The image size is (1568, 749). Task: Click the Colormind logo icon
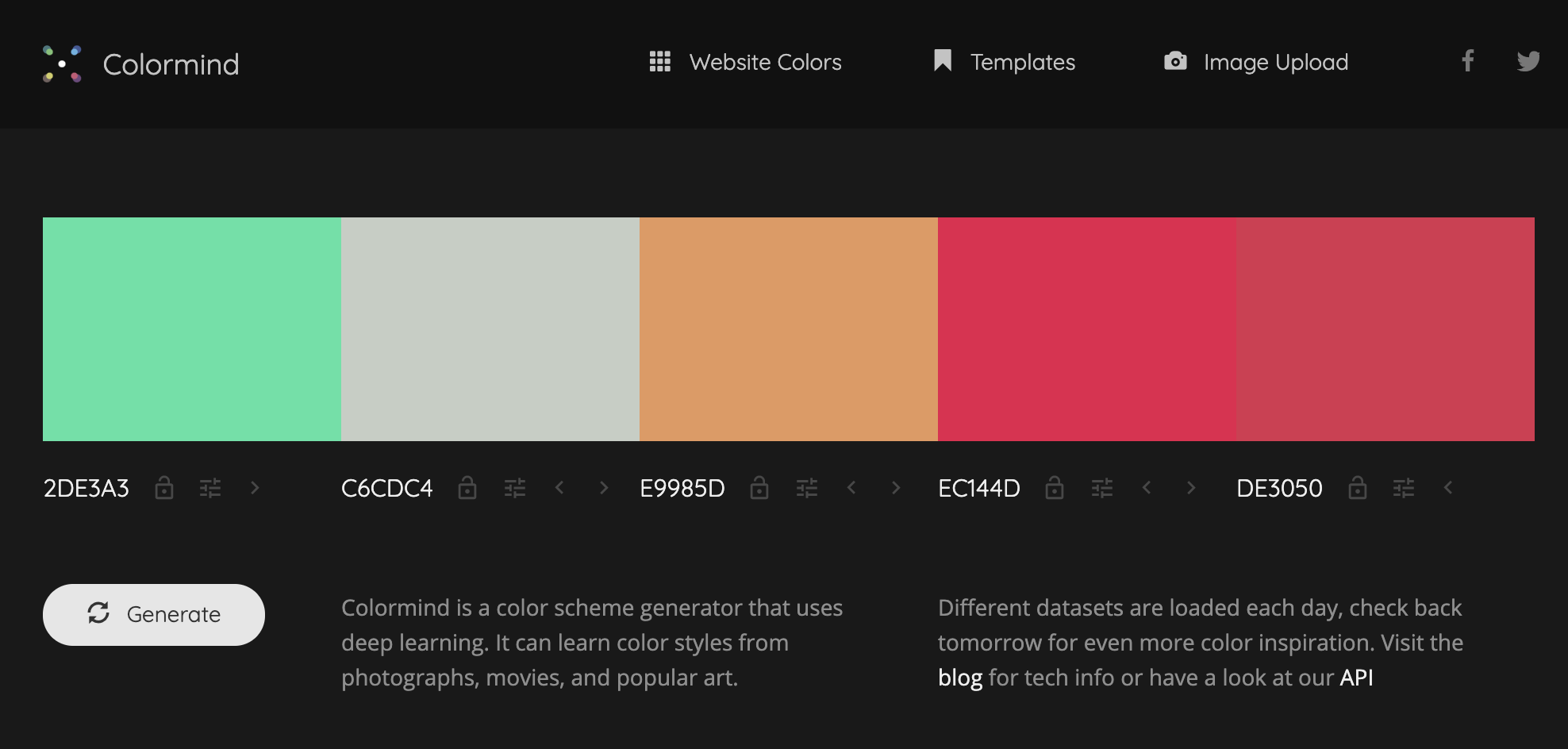point(62,63)
